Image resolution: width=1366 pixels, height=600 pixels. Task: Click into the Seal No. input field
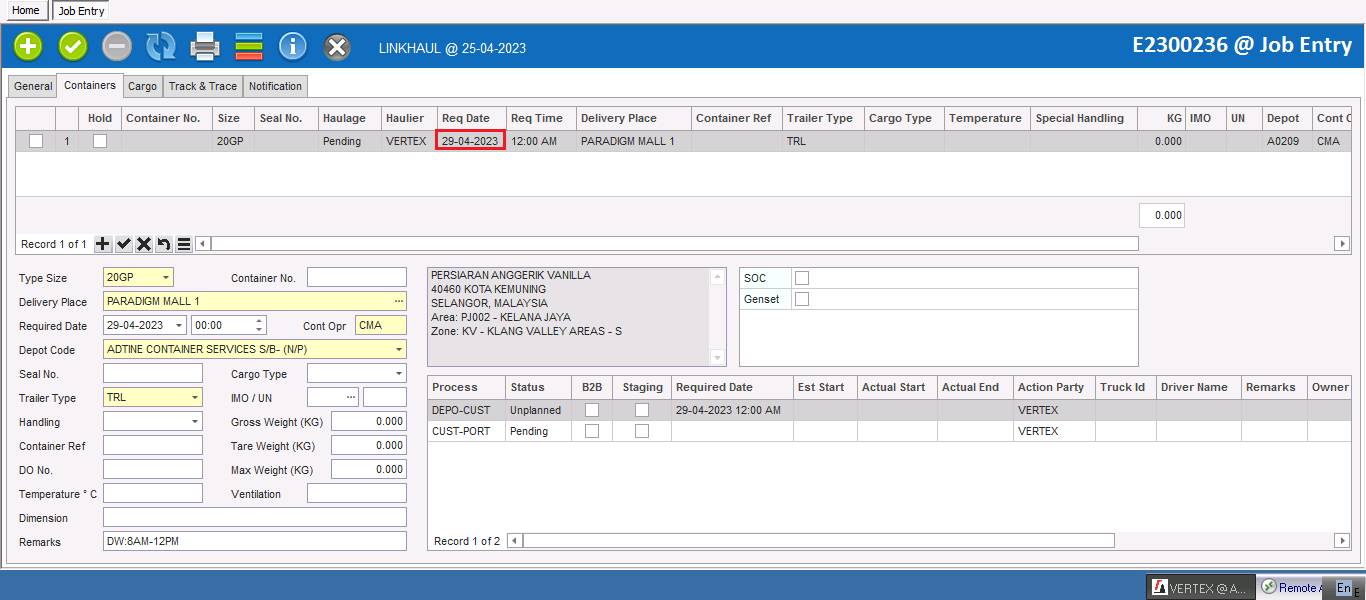tap(152, 374)
